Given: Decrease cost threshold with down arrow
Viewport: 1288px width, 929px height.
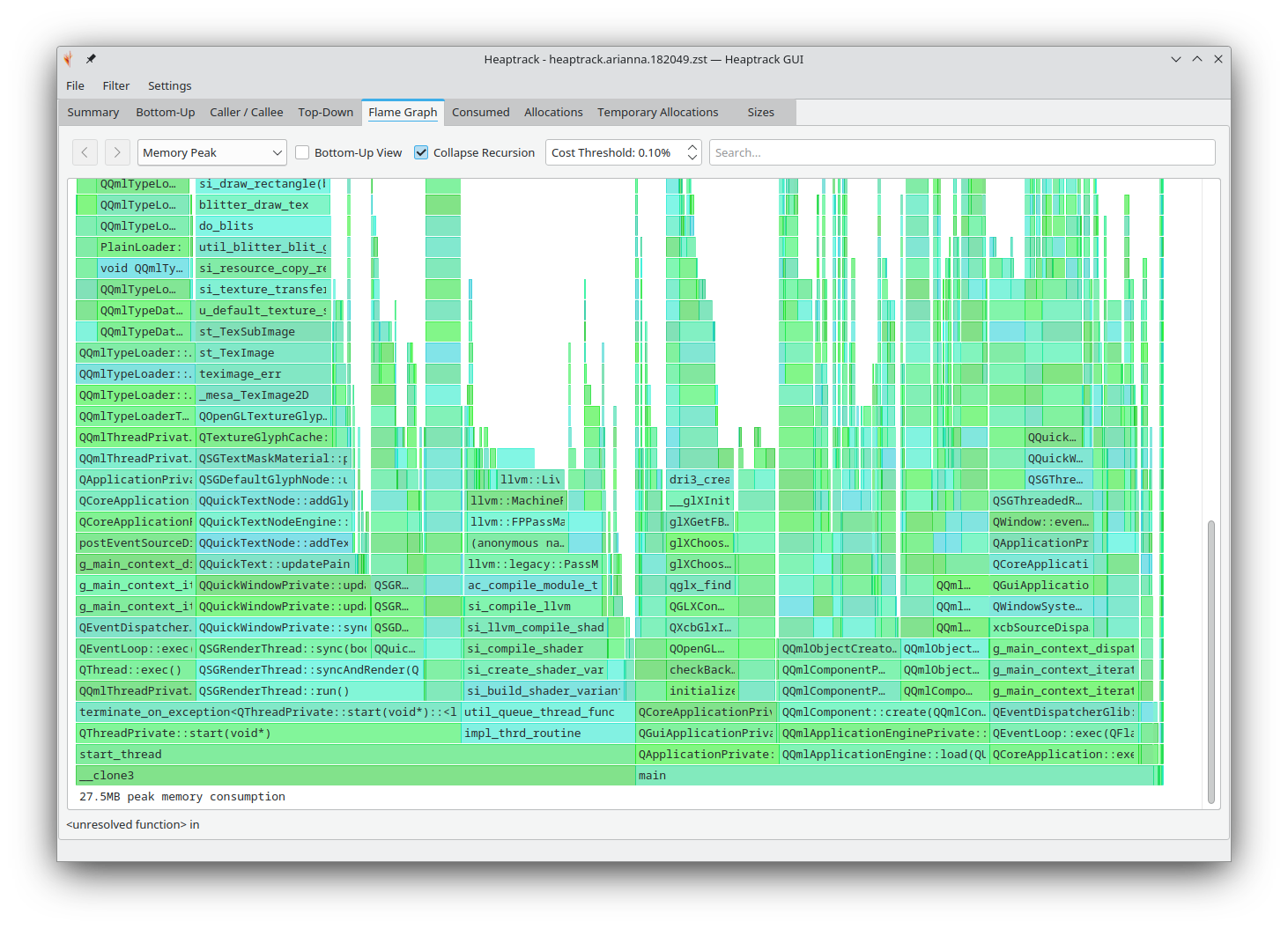Looking at the screenshot, I should click(x=692, y=158).
